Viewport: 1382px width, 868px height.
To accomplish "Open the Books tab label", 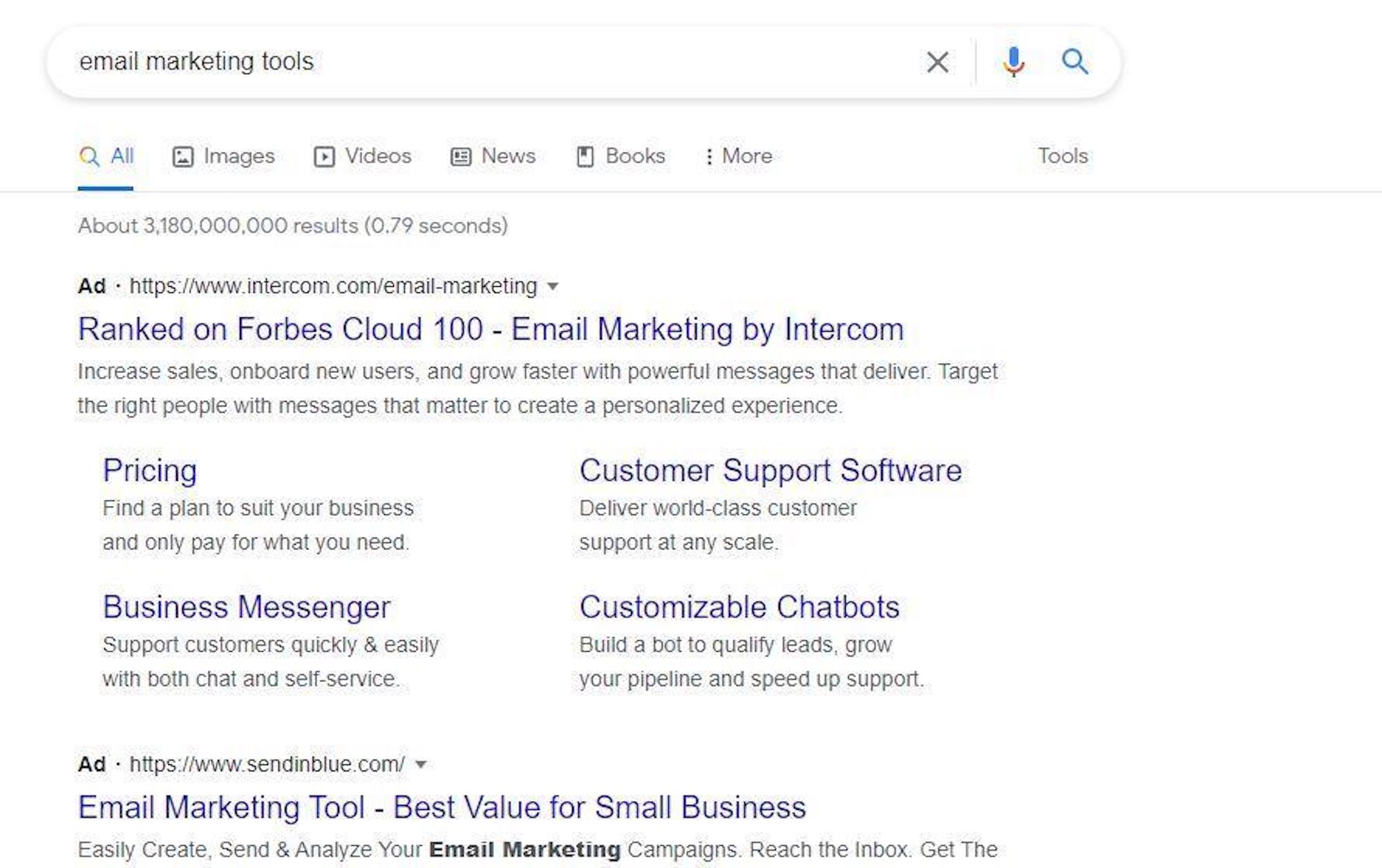I will point(635,155).
